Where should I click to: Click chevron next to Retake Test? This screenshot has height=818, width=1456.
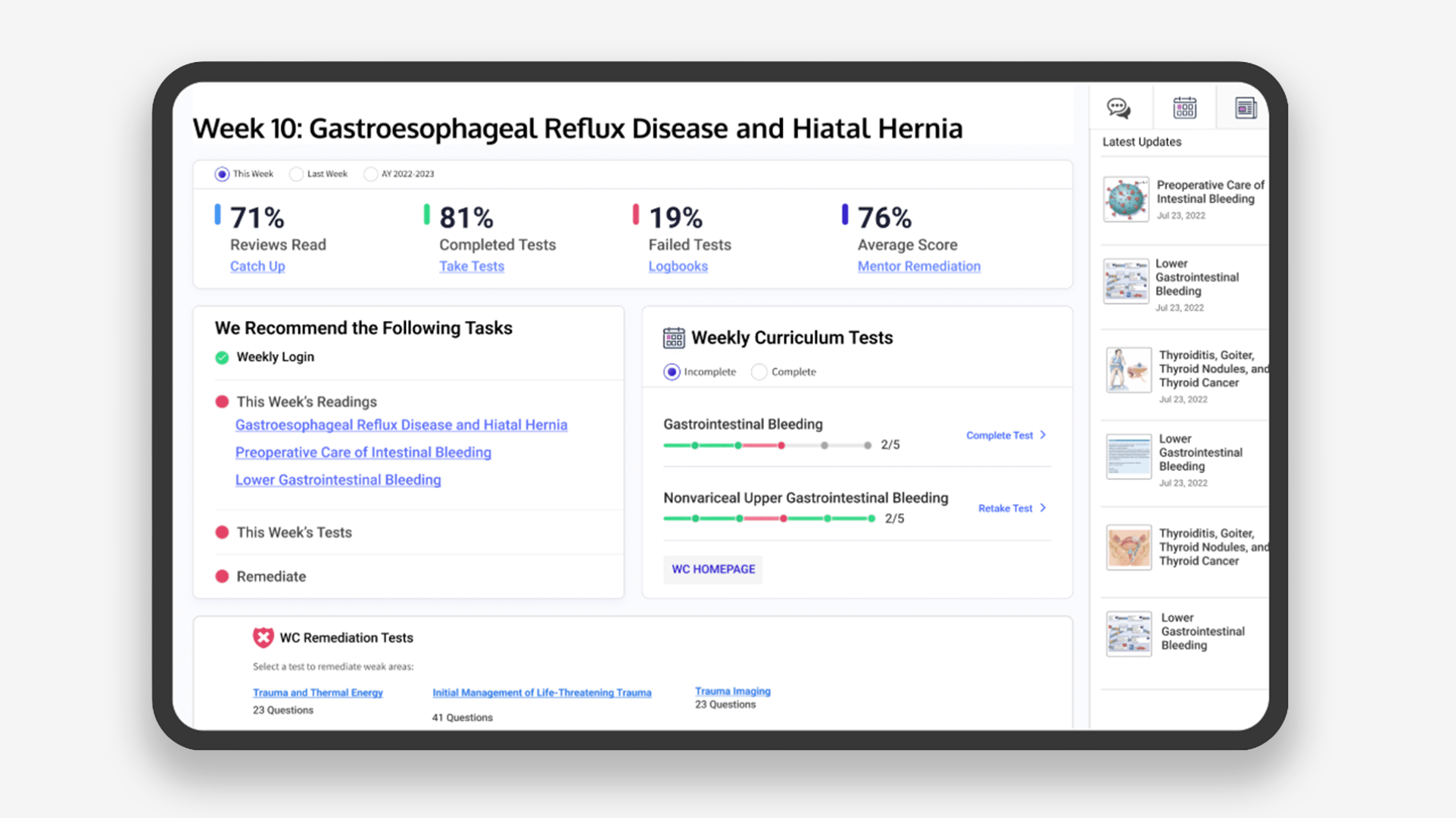click(1043, 508)
